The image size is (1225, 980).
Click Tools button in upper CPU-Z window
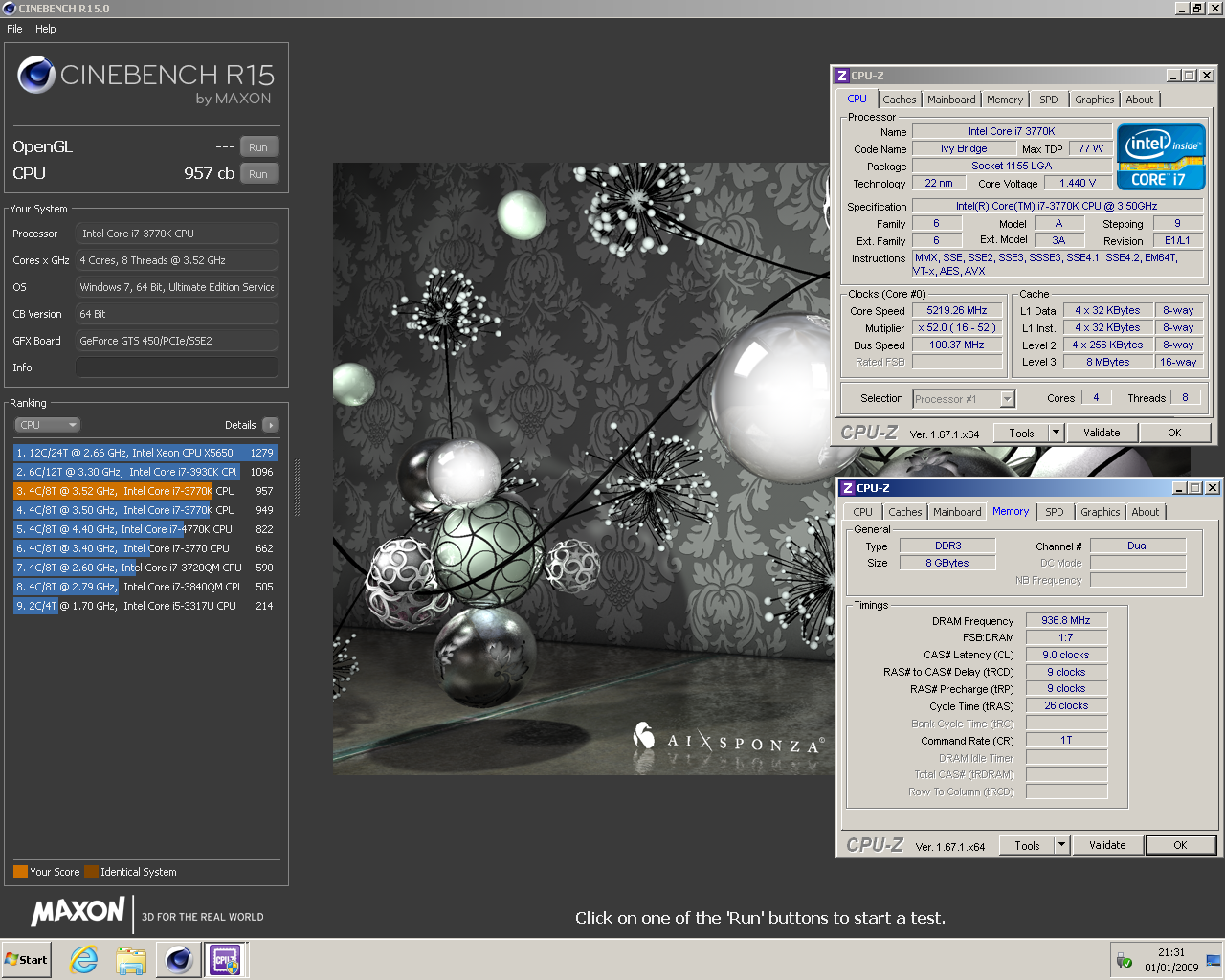pyautogui.click(x=1021, y=433)
